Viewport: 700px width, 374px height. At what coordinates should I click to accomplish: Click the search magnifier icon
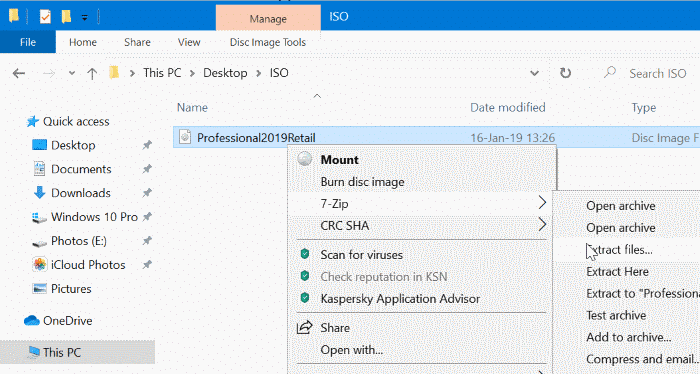610,72
